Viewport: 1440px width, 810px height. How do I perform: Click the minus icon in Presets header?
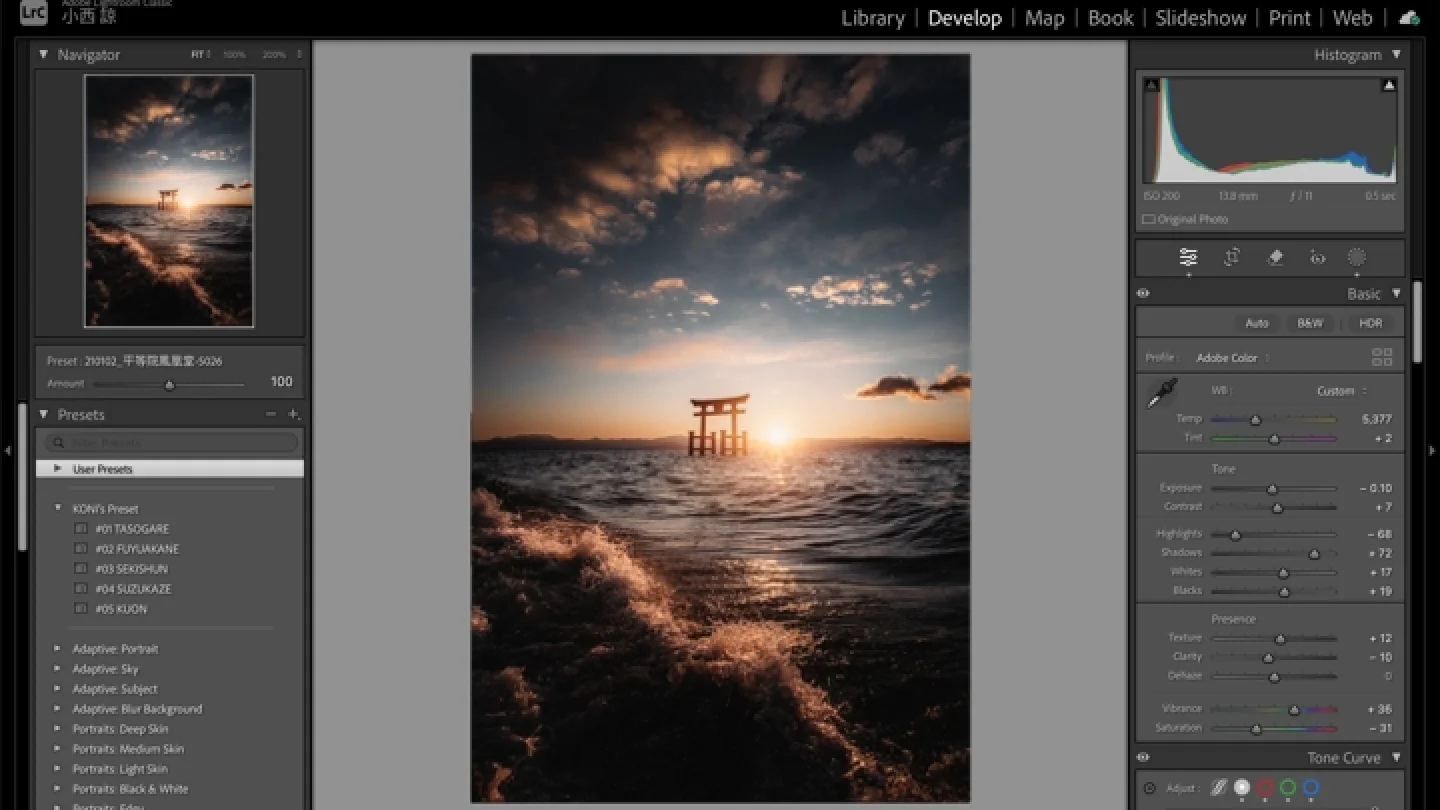tap(270, 414)
